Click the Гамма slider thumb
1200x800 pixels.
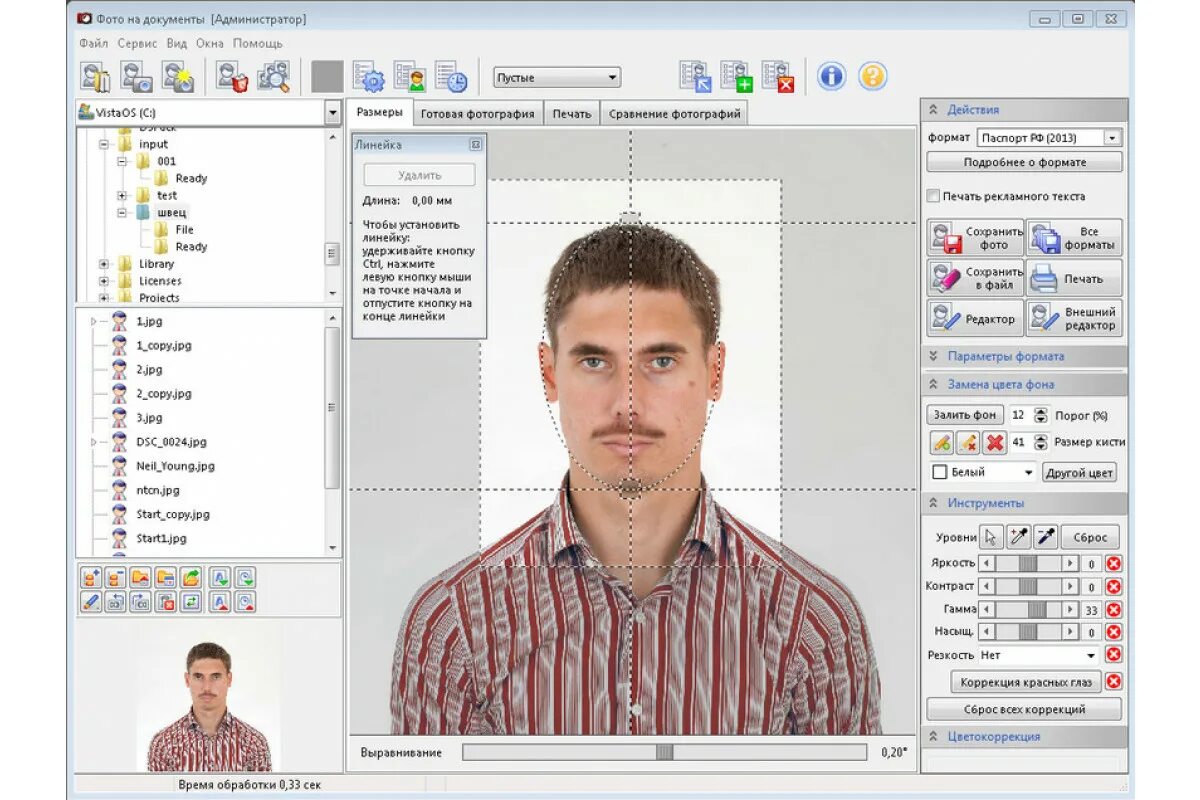click(1037, 609)
